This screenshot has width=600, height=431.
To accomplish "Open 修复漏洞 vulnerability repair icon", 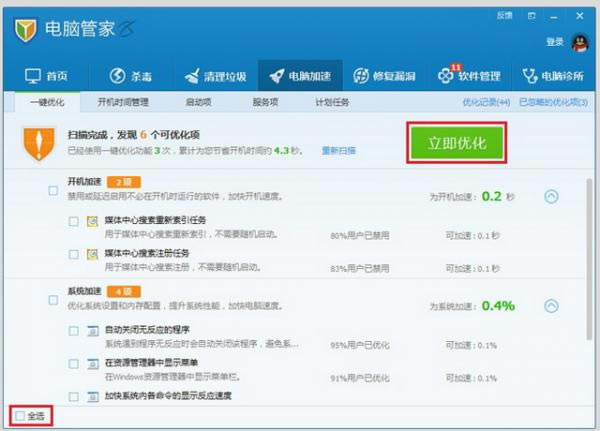I will point(362,76).
